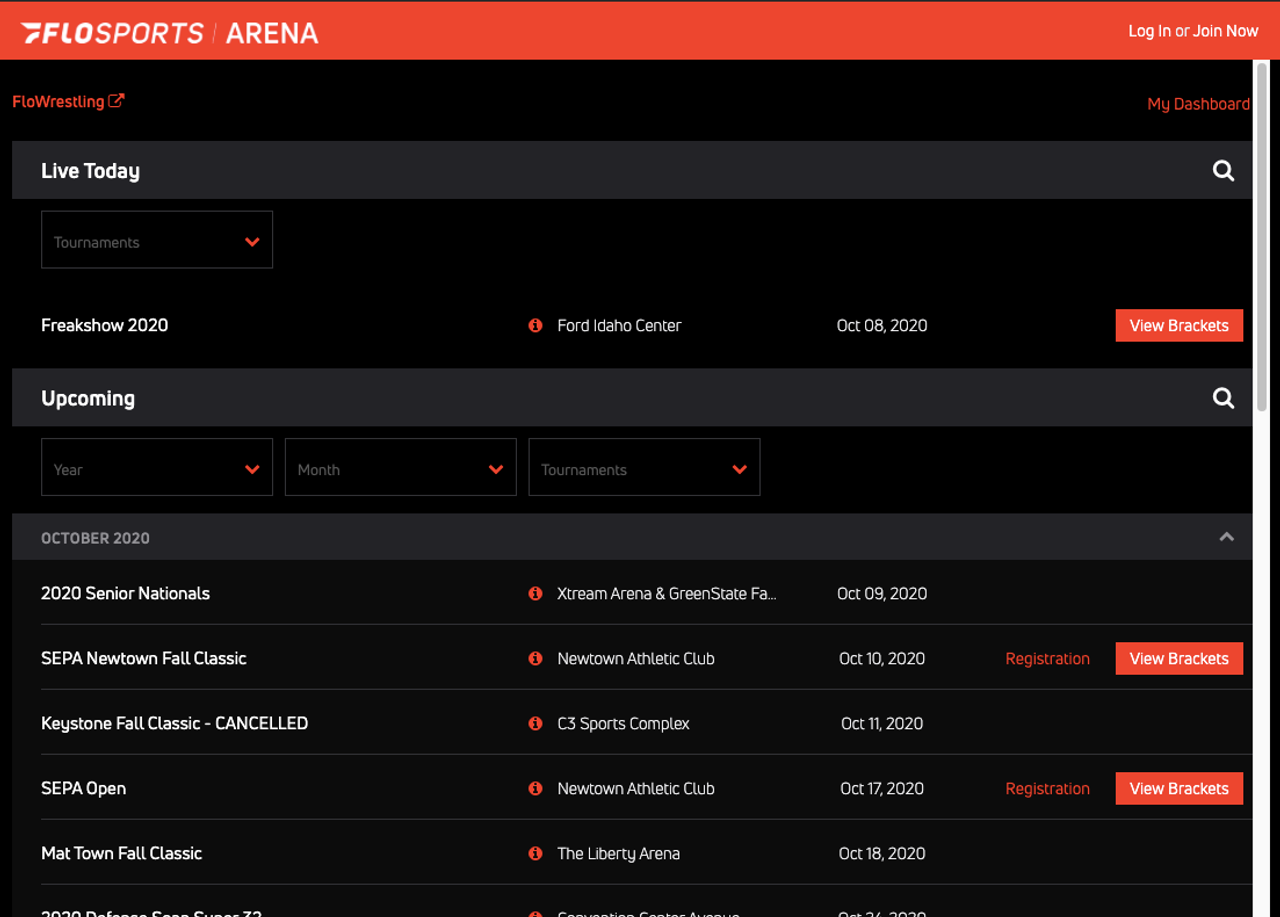Image resolution: width=1280 pixels, height=917 pixels.
Task: View info icon beside C3 Sports Complex
Action: [535, 723]
